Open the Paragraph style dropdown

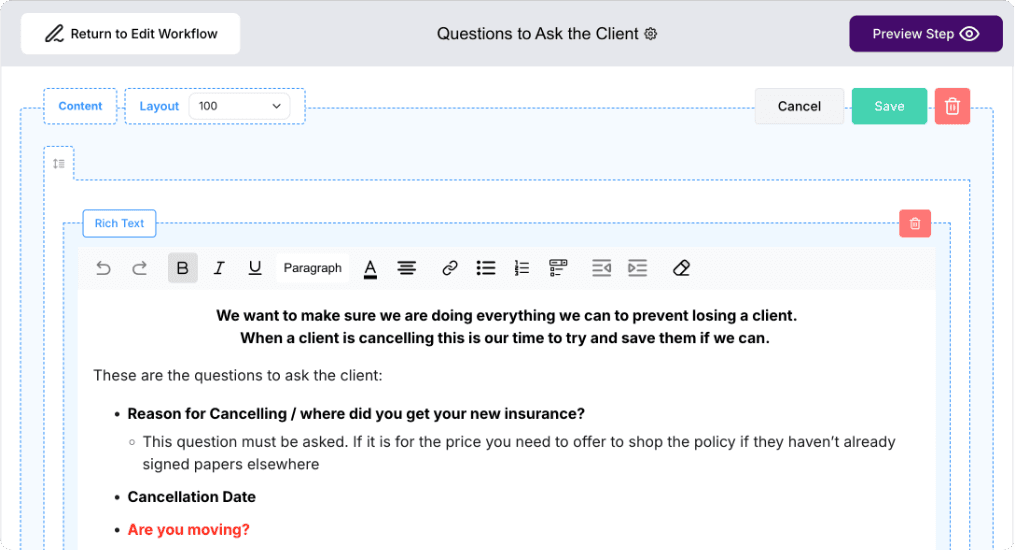[x=312, y=268]
